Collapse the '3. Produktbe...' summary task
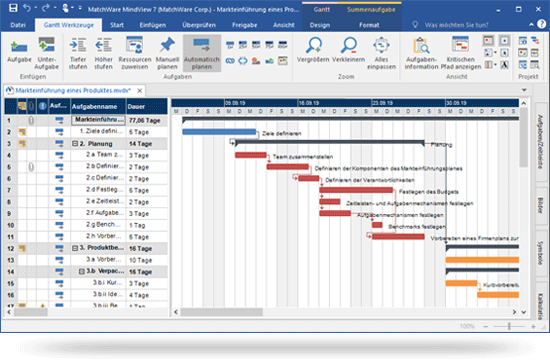The height and width of the screenshot is (363, 550). (75, 248)
